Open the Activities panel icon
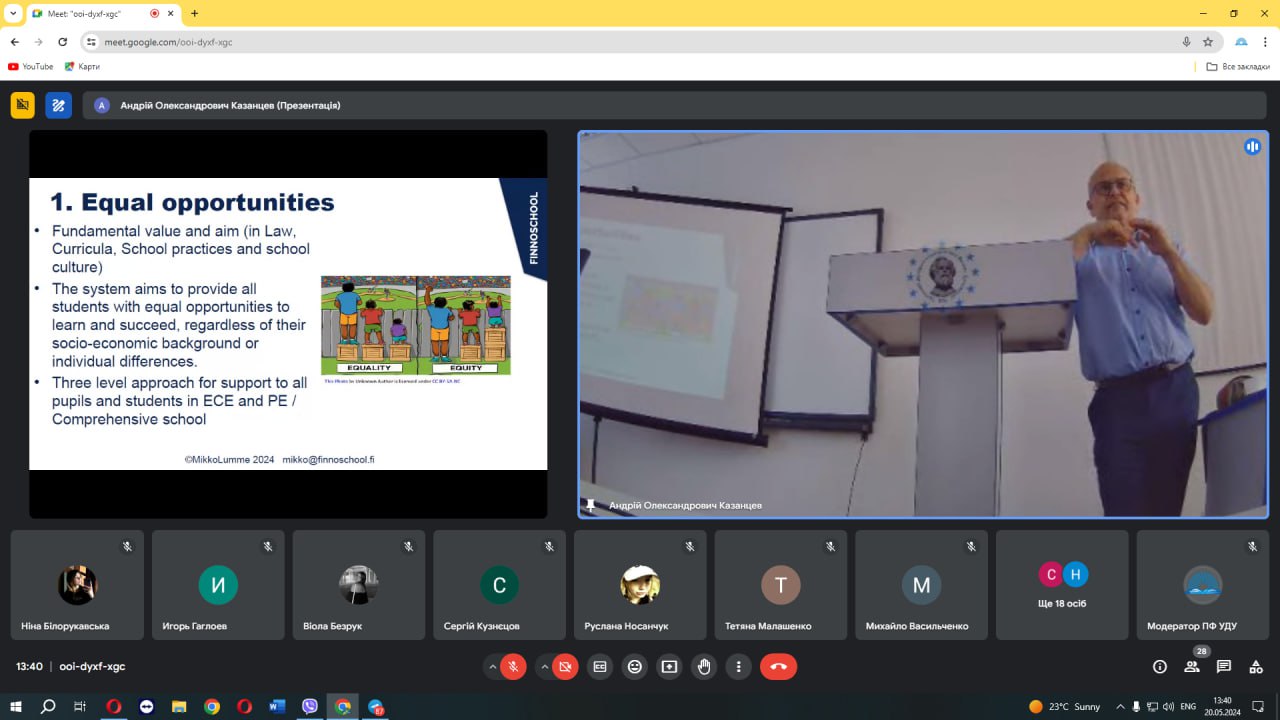This screenshot has height=720, width=1280. tap(1256, 666)
